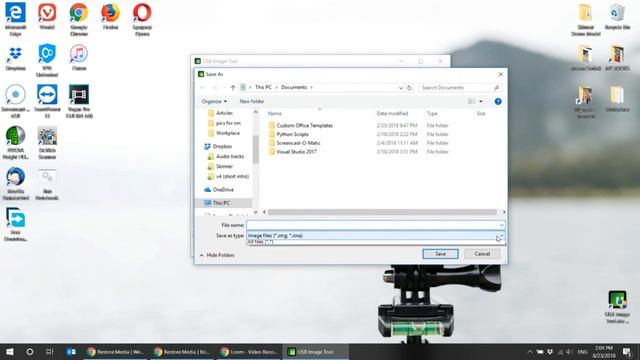Open the Vivaldi browser shortcut

47,16
